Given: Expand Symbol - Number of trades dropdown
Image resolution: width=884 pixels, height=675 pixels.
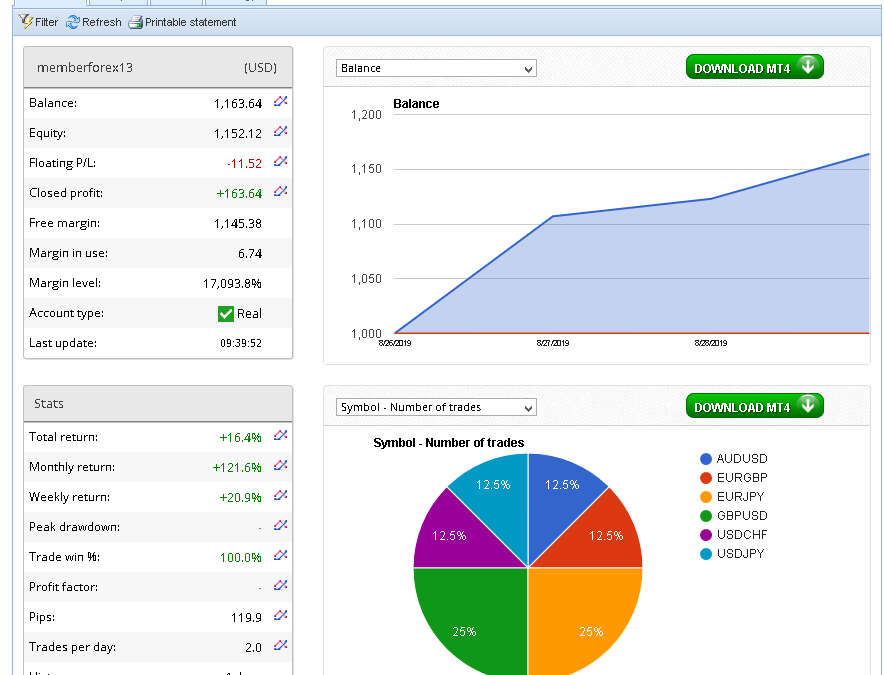Looking at the screenshot, I should coord(436,408).
